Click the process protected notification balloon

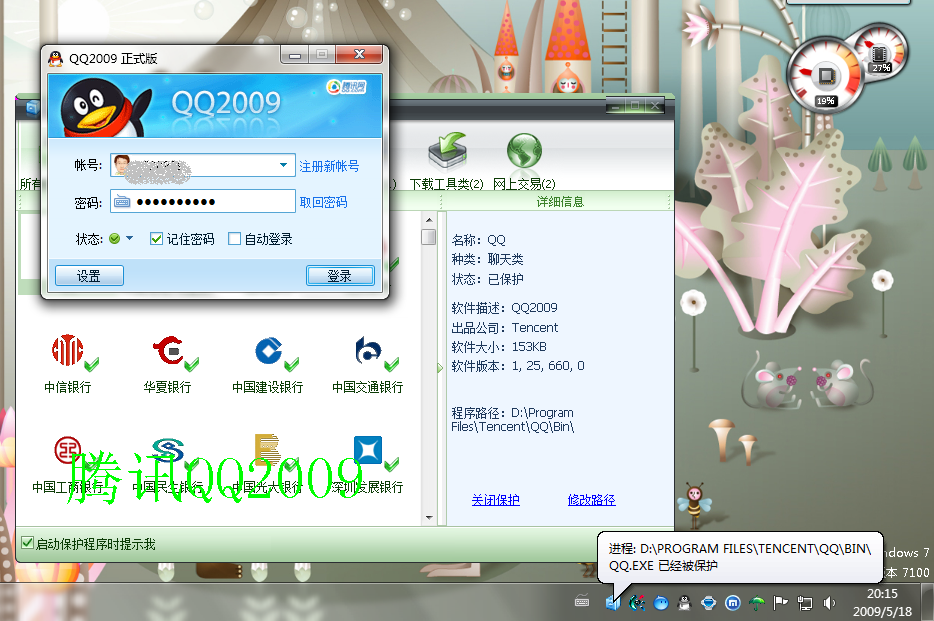coord(739,557)
